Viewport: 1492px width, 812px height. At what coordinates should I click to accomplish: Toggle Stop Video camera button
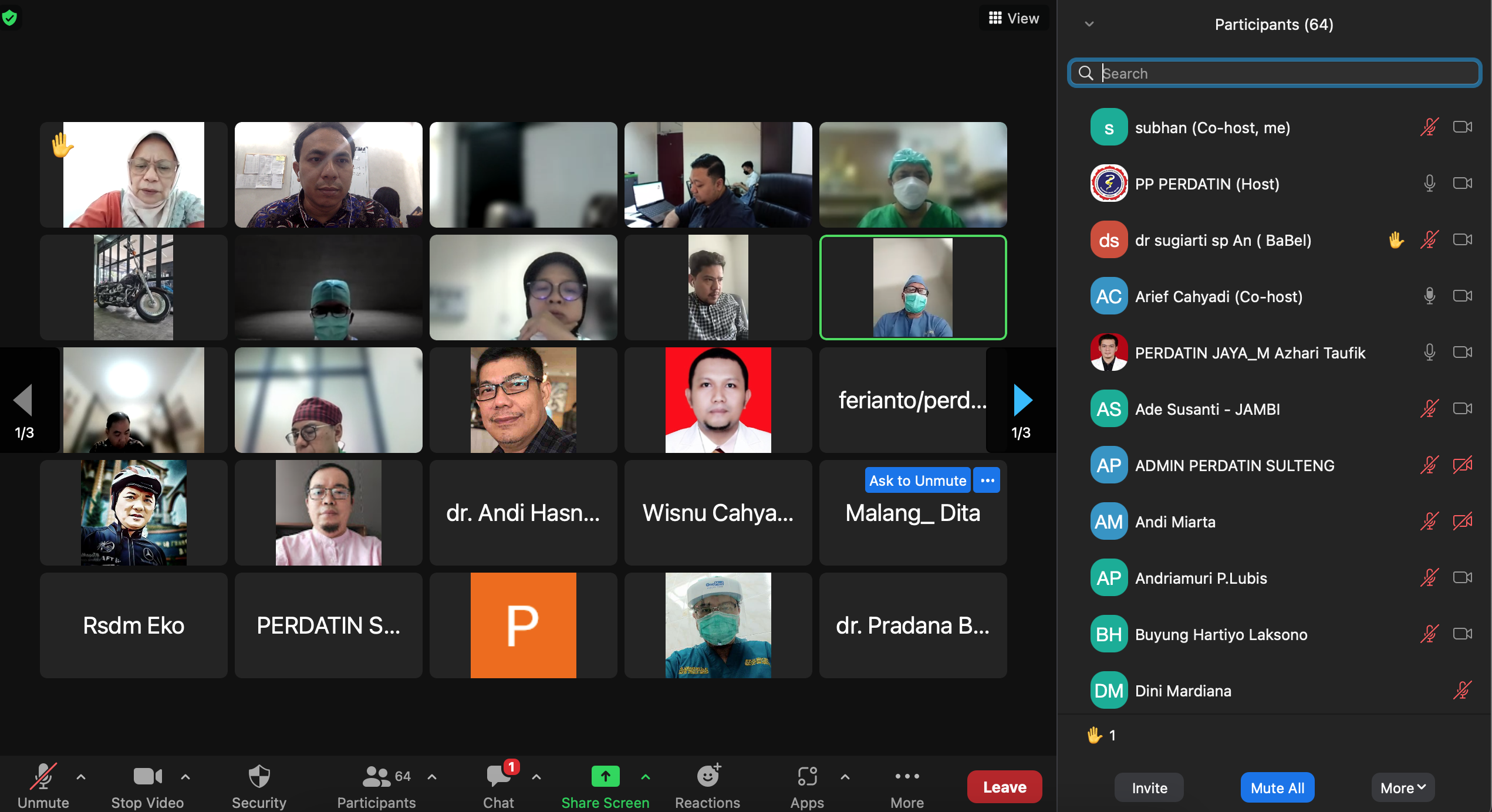tap(147, 777)
